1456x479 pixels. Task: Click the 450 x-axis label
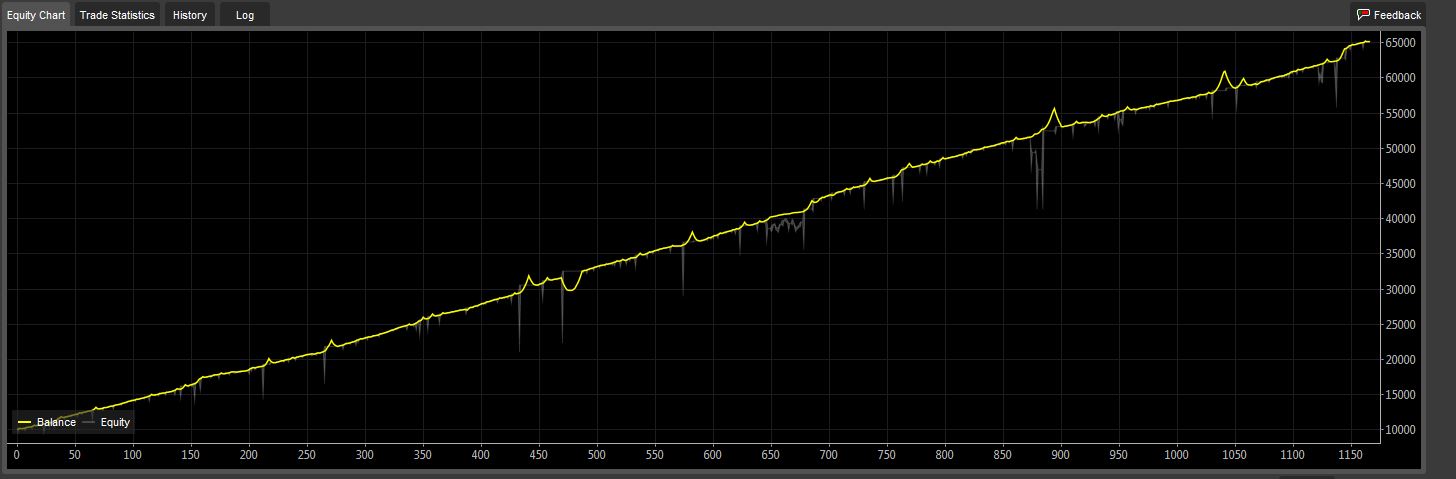point(539,455)
